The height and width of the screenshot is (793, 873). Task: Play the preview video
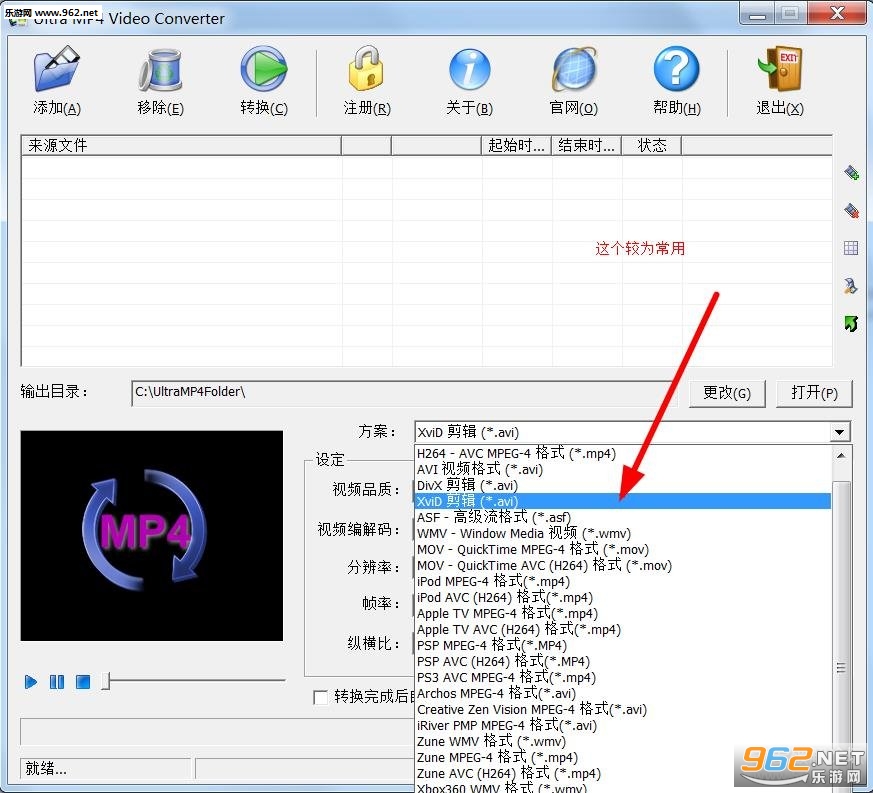coord(31,682)
